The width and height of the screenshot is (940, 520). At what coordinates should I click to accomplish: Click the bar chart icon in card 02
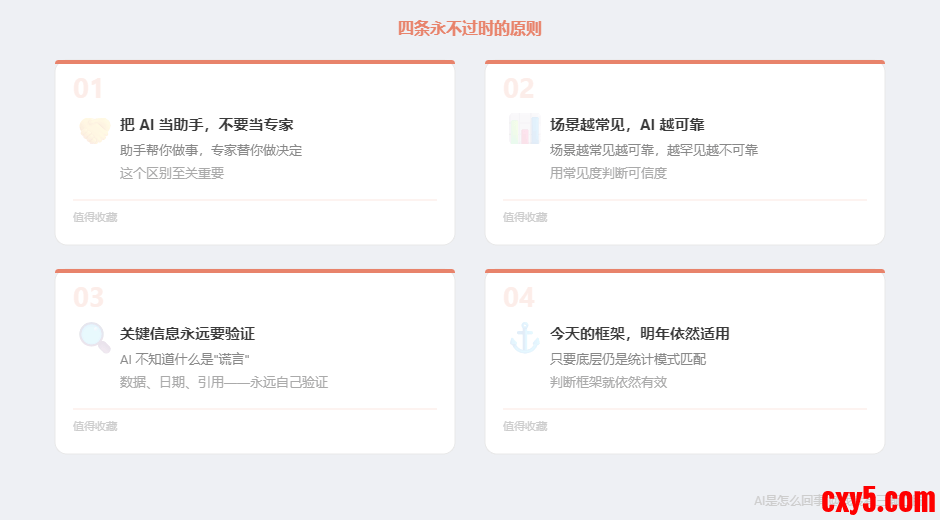click(525, 129)
